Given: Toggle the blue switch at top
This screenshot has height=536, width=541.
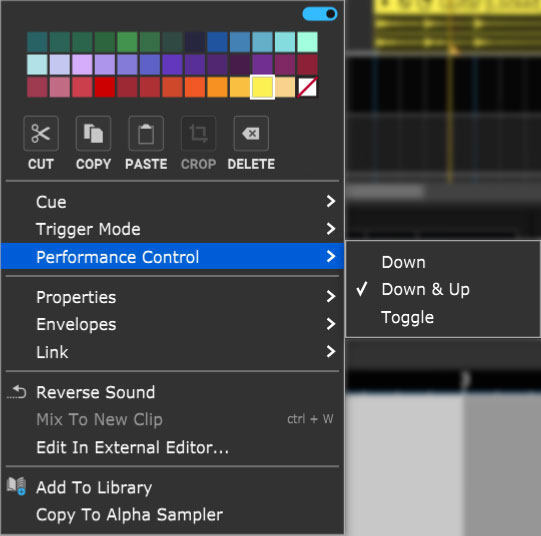Looking at the screenshot, I should [319, 14].
